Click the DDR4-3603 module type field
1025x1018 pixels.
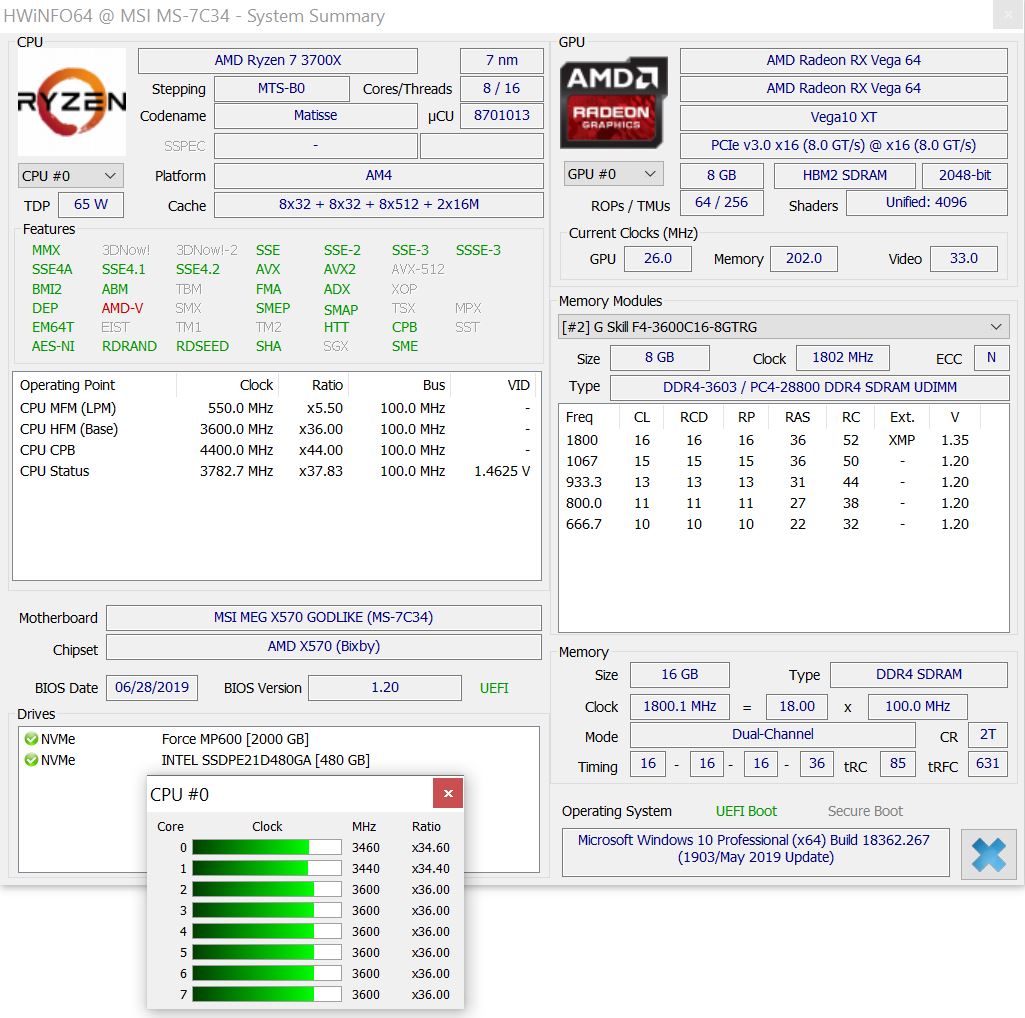tap(809, 387)
